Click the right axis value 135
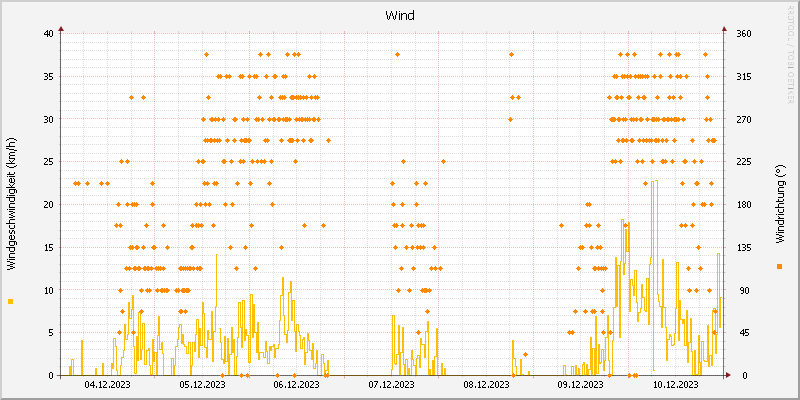Screen dimensions: 800x400 click(x=743, y=247)
